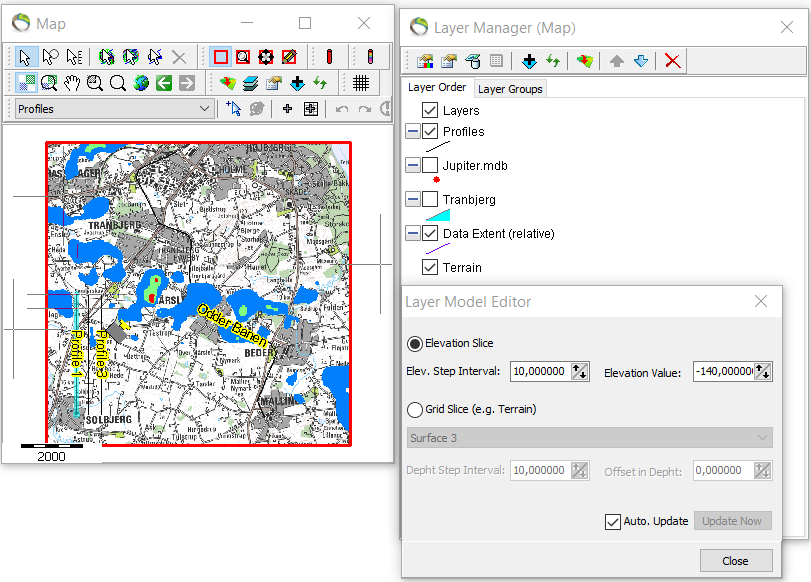The width and height of the screenshot is (811, 582).
Task: Open the Surface 3 dropdown
Action: pyautogui.click(x=762, y=437)
